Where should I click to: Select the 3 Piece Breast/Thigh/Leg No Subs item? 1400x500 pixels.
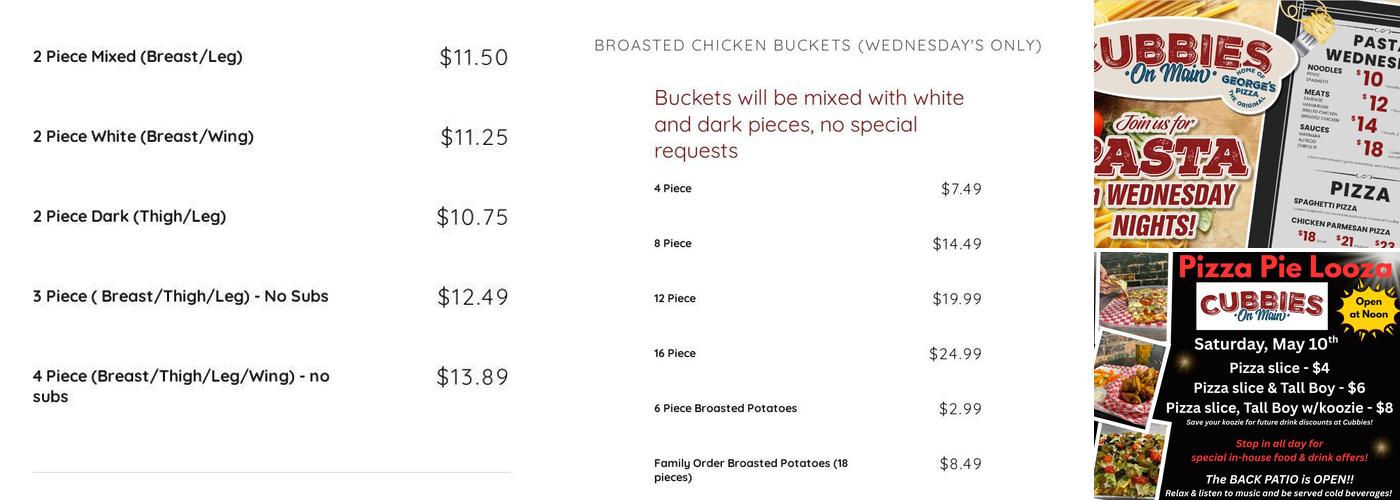tap(180, 297)
